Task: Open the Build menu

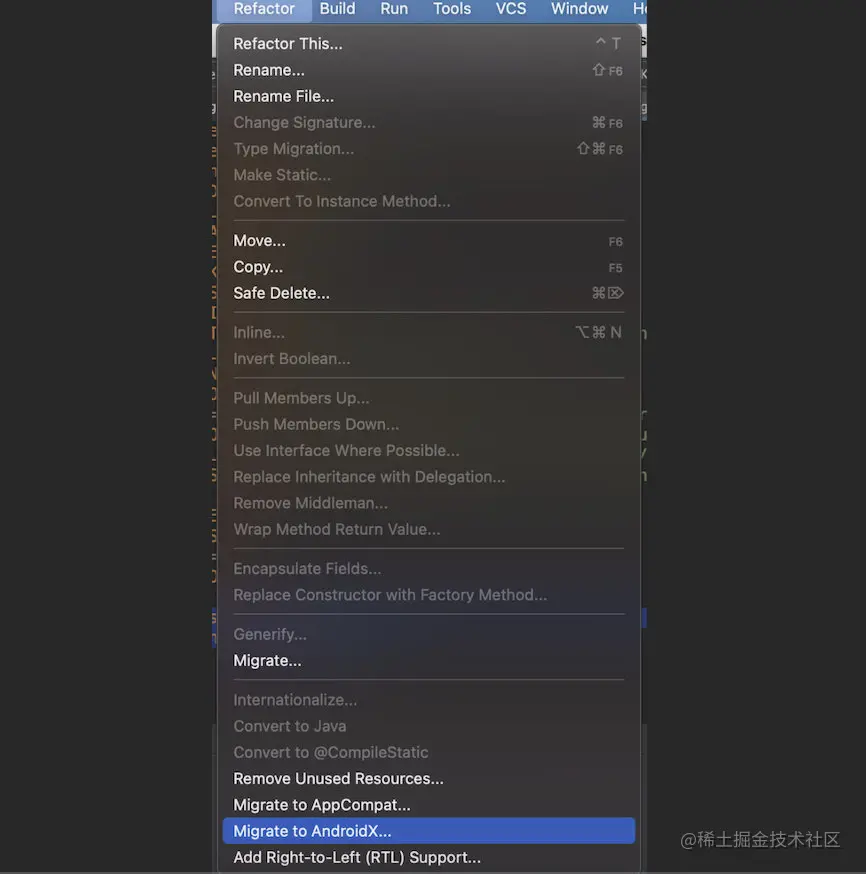Action: [x=337, y=9]
